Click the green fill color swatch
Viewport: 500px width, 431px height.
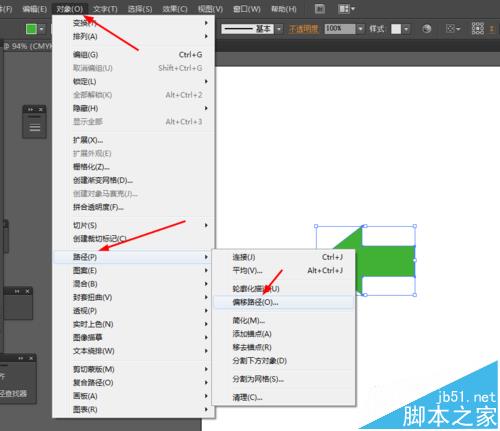coord(31,29)
